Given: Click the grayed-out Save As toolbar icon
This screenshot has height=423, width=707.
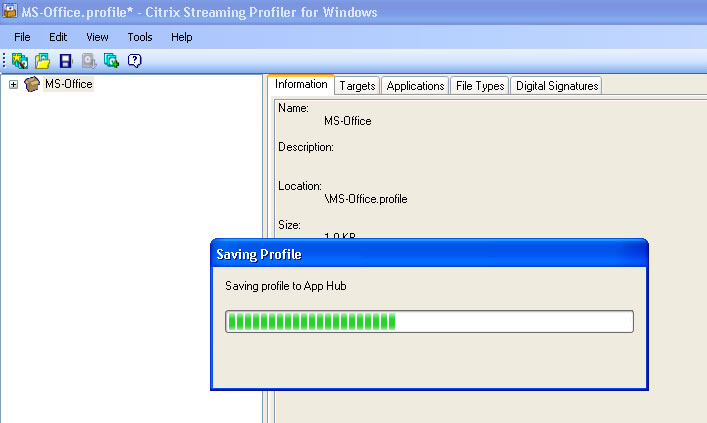Looking at the screenshot, I should pos(89,61).
